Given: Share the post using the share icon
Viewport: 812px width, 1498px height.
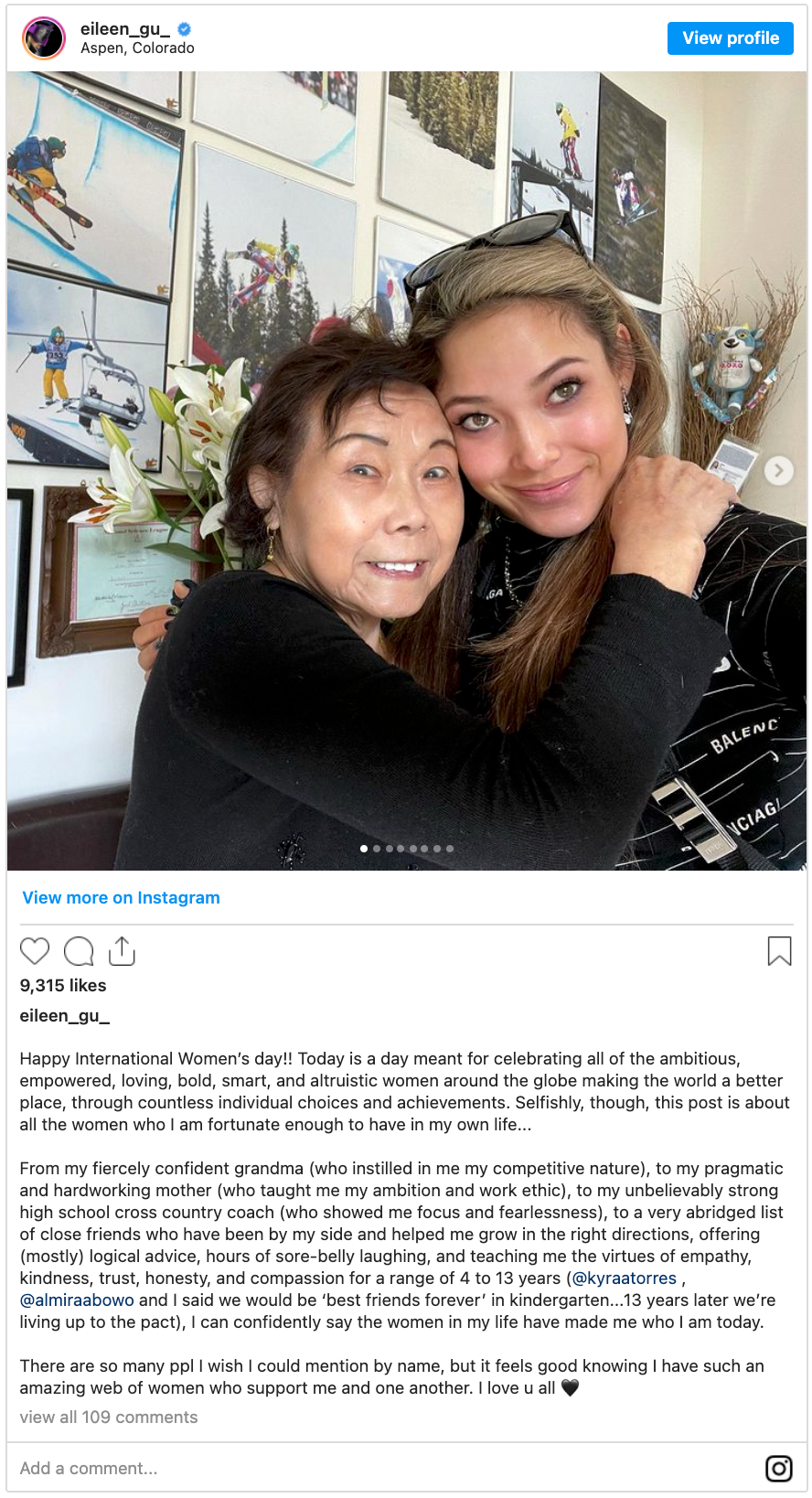Looking at the screenshot, I should click(122, 951).
